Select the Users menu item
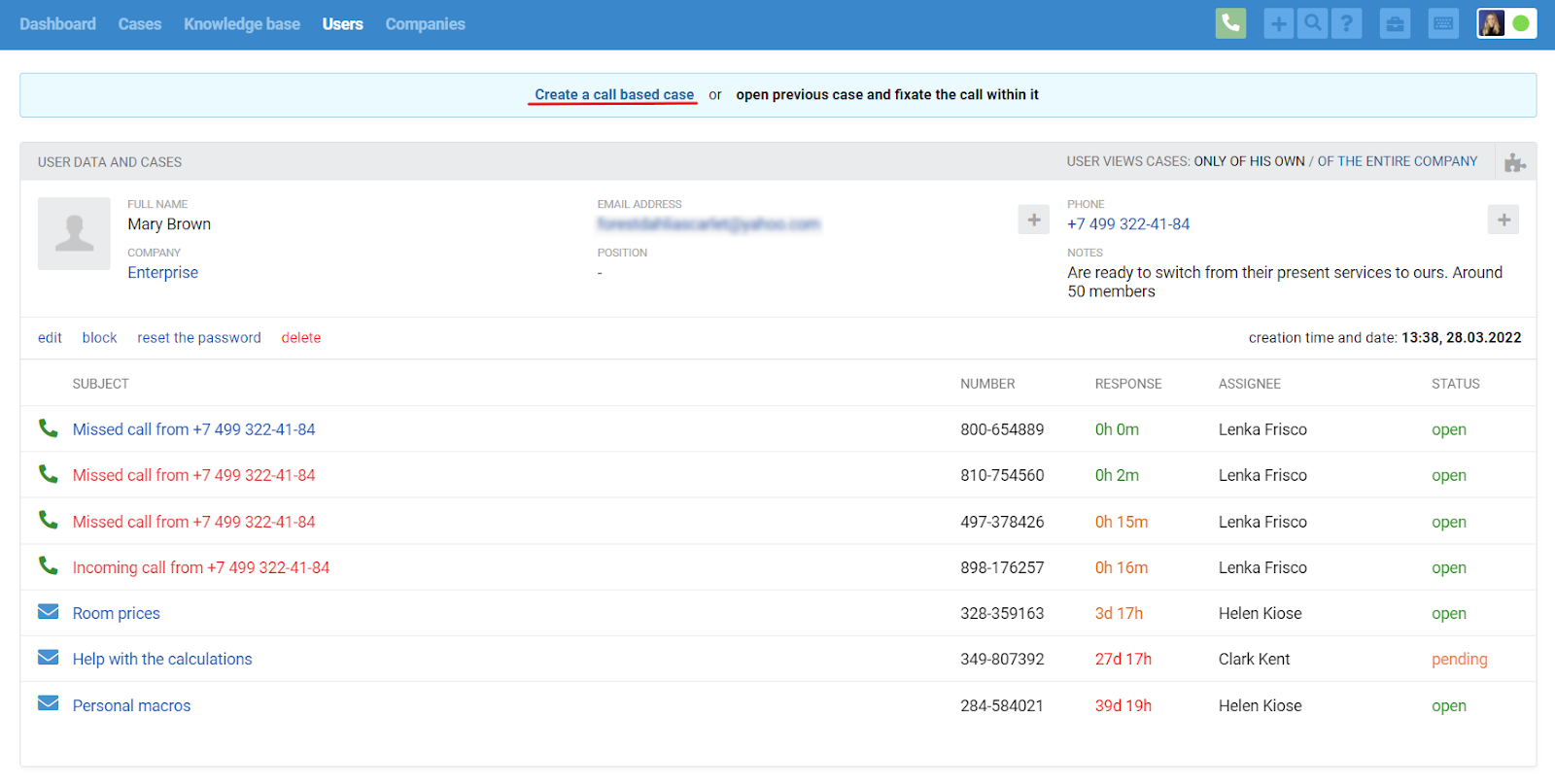Screen dimensions: 1555x784 (x=343, y=24)
